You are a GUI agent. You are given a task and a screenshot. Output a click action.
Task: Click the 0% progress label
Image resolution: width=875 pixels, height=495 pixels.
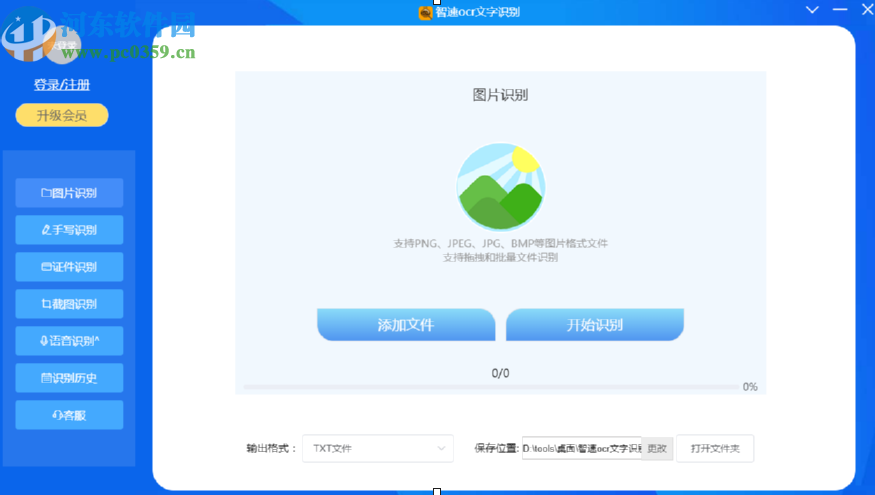coord(750,387)
